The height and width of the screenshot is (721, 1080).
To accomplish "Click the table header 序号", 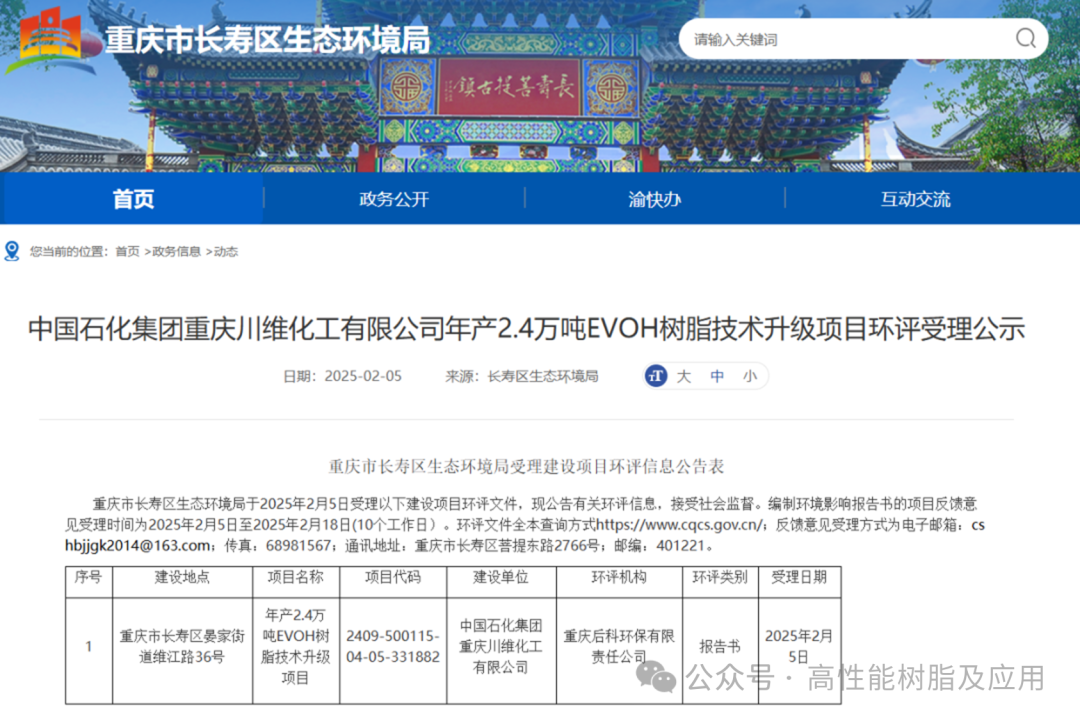I will tap(88, 577).
